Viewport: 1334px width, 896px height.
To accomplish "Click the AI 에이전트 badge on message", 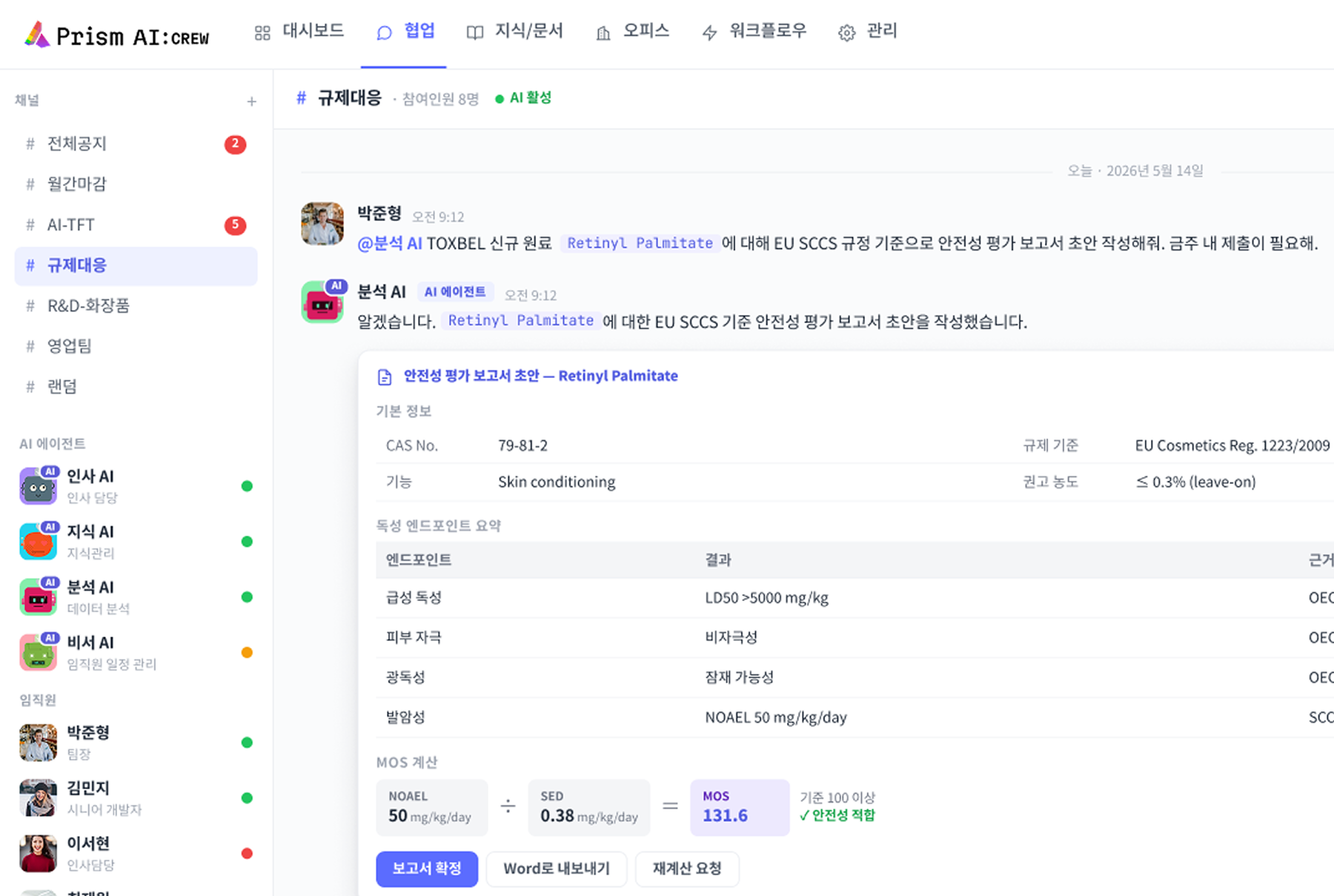I will coord(455,292).
